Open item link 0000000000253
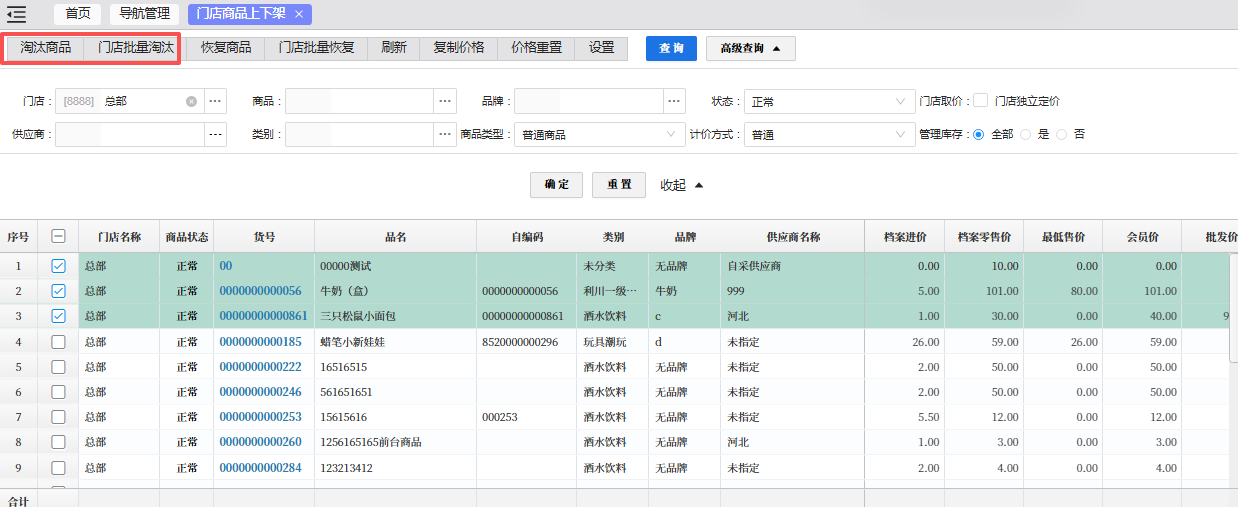Screen dimensions: 1238x507 point(260,417)
